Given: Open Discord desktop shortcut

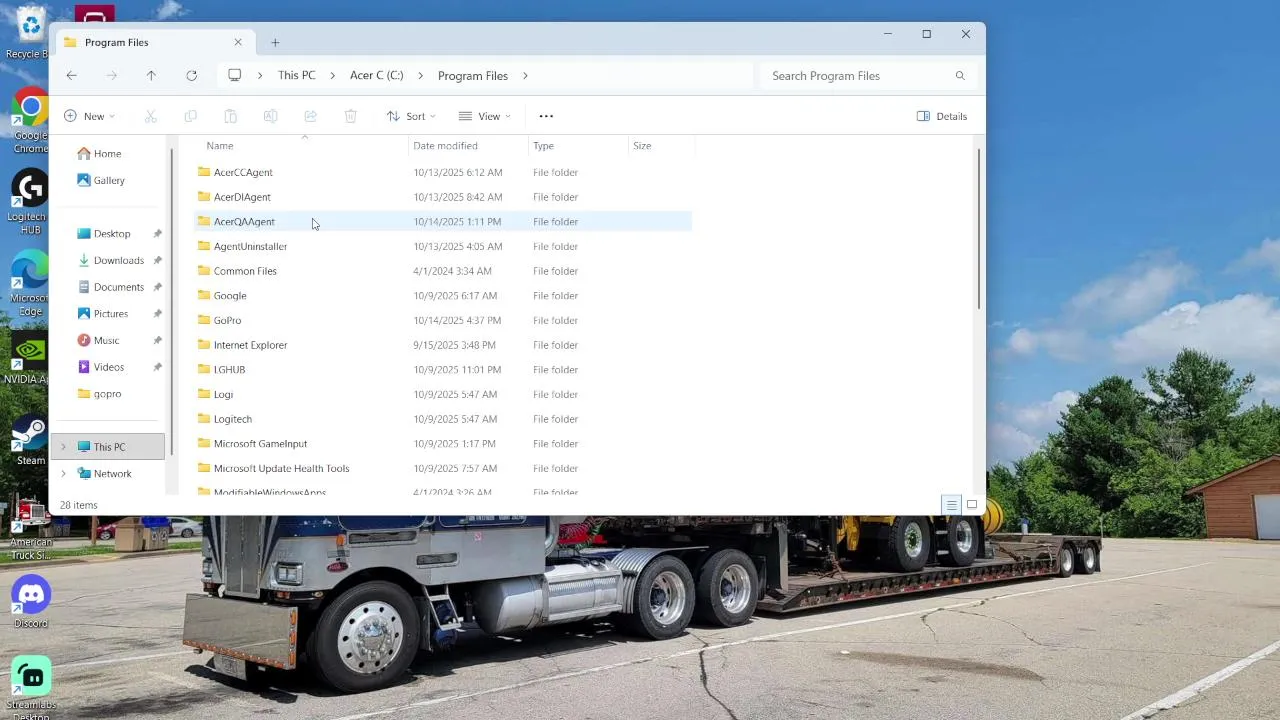Looking at the screenshot, I should point(31,603).
